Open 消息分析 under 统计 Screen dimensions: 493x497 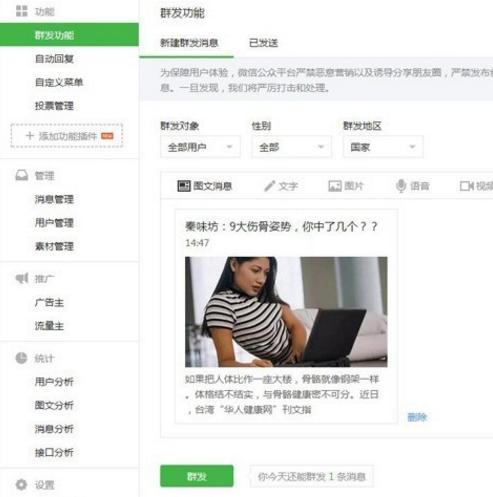click(x=54, y=429)
